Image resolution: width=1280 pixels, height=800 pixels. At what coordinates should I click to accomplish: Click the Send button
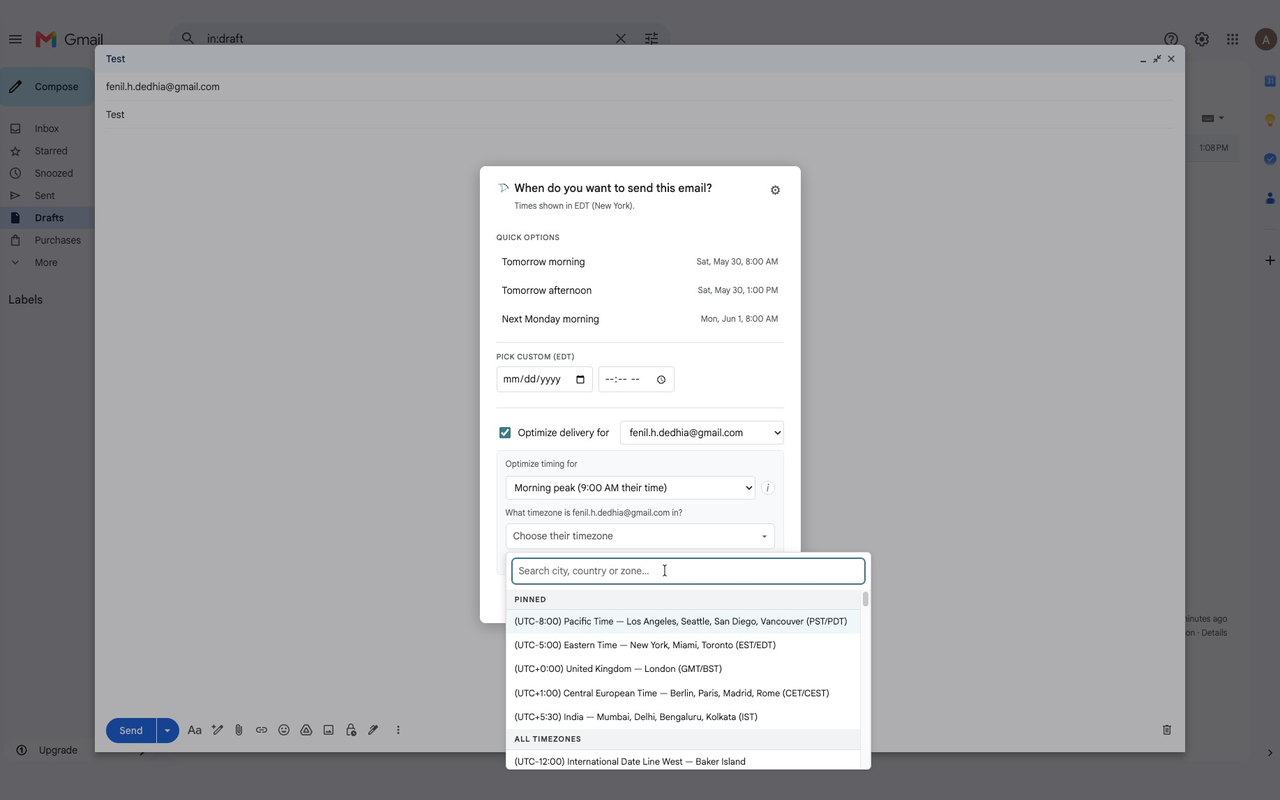click(131, 730)
